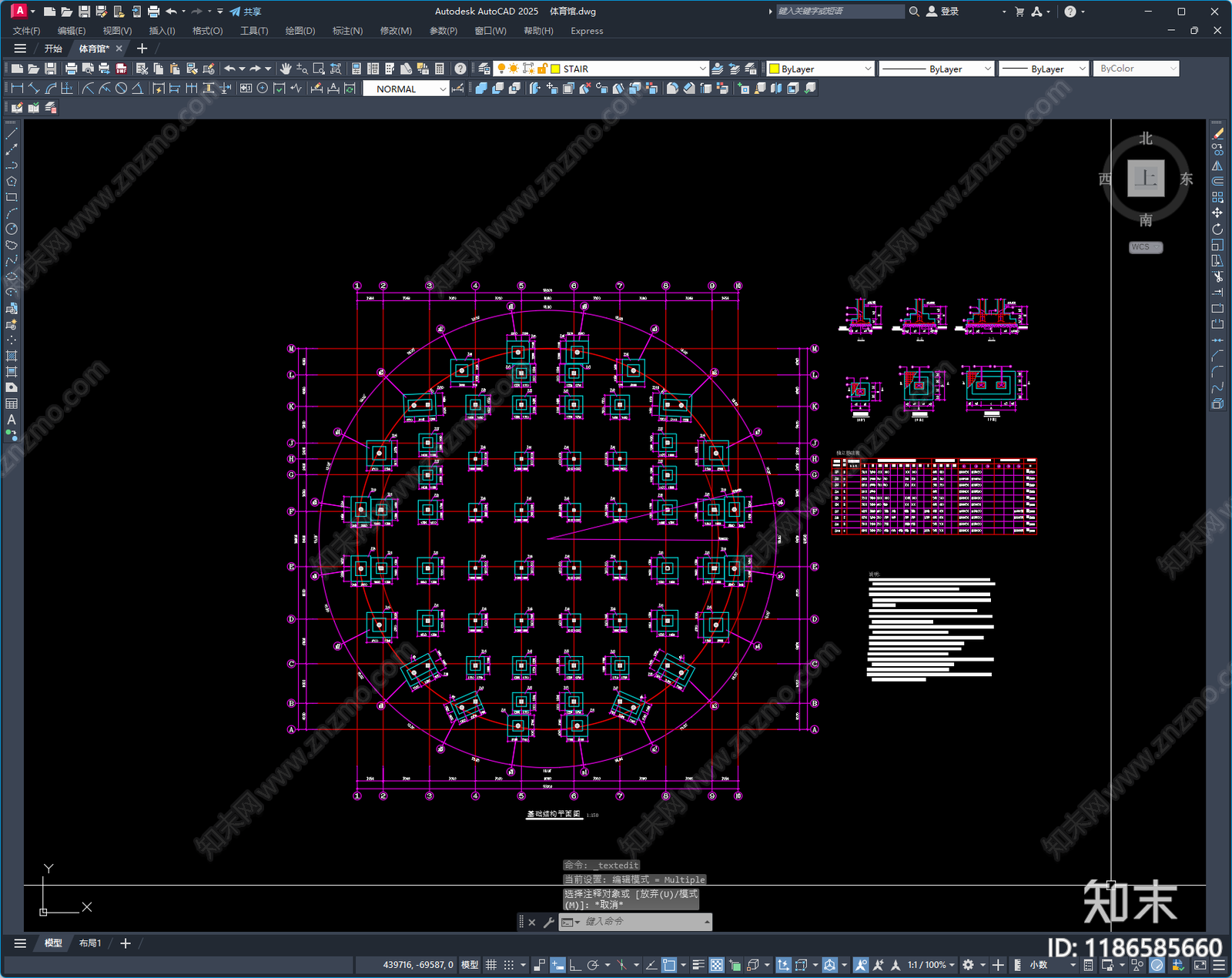Click the keyword search input box
Image resolution: width=1232 pixels, height=978 pixels.
839,12
